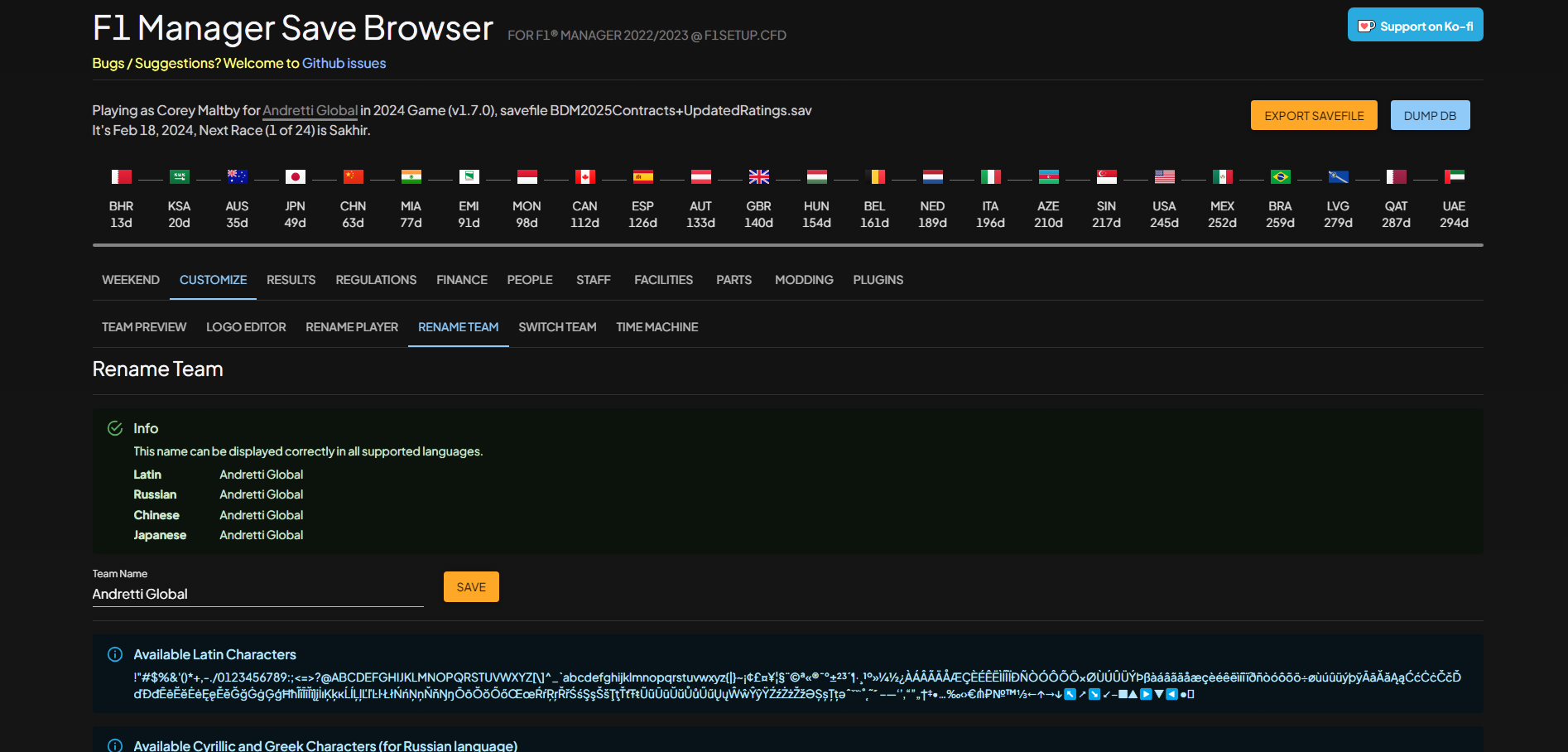Select the Japan JPN flag icon
Viewport: 1568px width, 752px height.
pos(295,176)
